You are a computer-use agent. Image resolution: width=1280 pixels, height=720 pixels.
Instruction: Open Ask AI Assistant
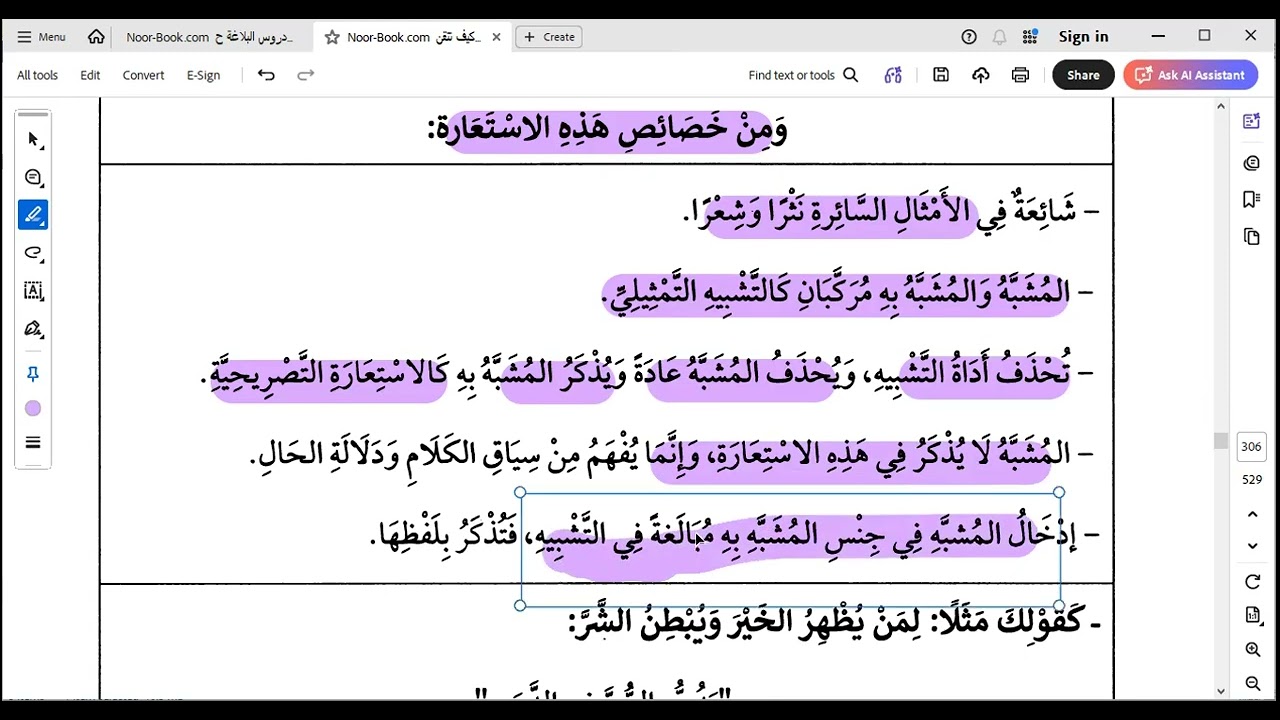(1190, 75)
